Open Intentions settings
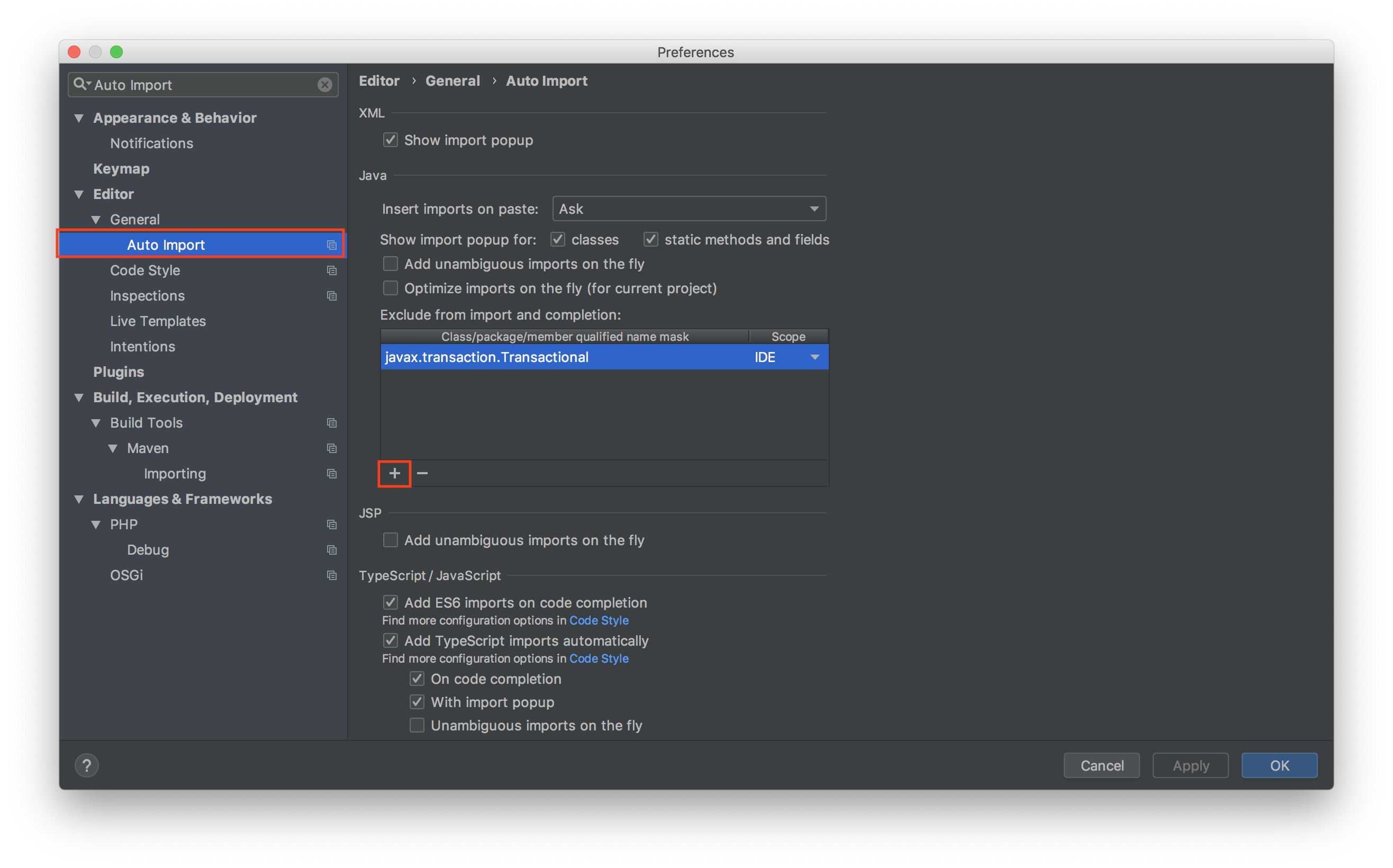The height and width of the screenshot is (868, 1393). [142, 347]
